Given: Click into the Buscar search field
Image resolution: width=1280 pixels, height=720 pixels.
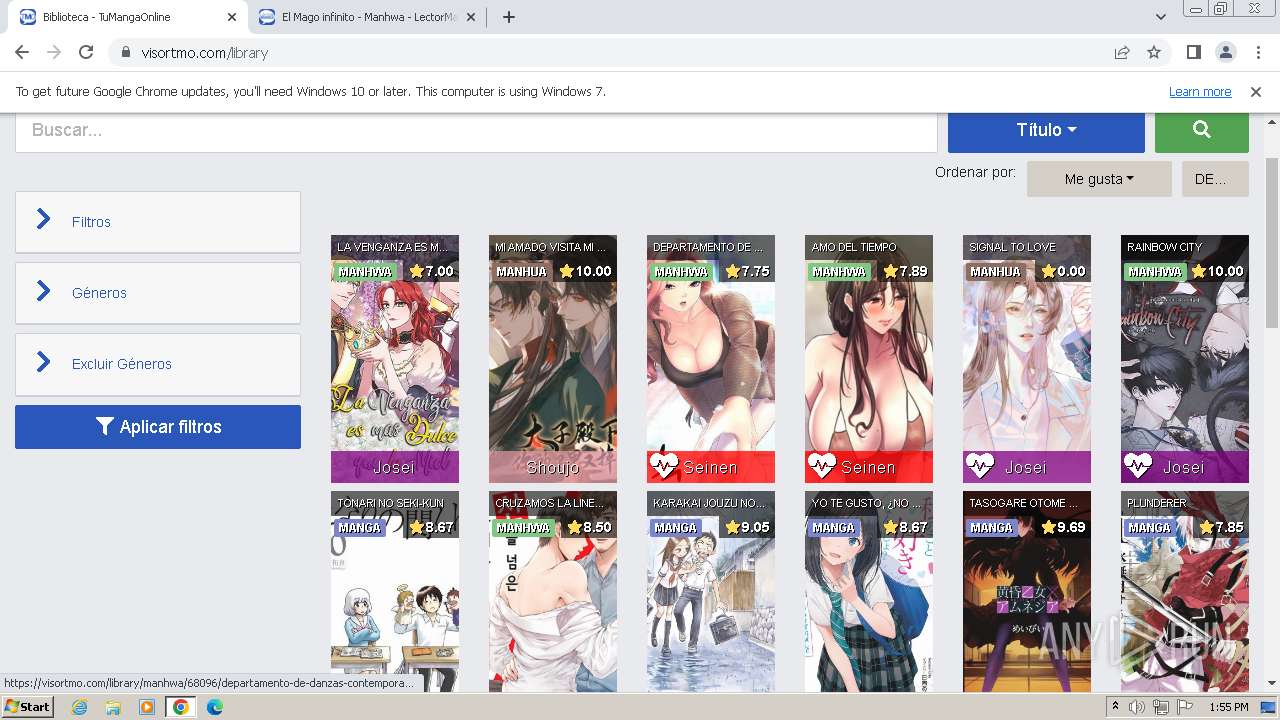Looking at the screenshot, I should click(476, 130).
